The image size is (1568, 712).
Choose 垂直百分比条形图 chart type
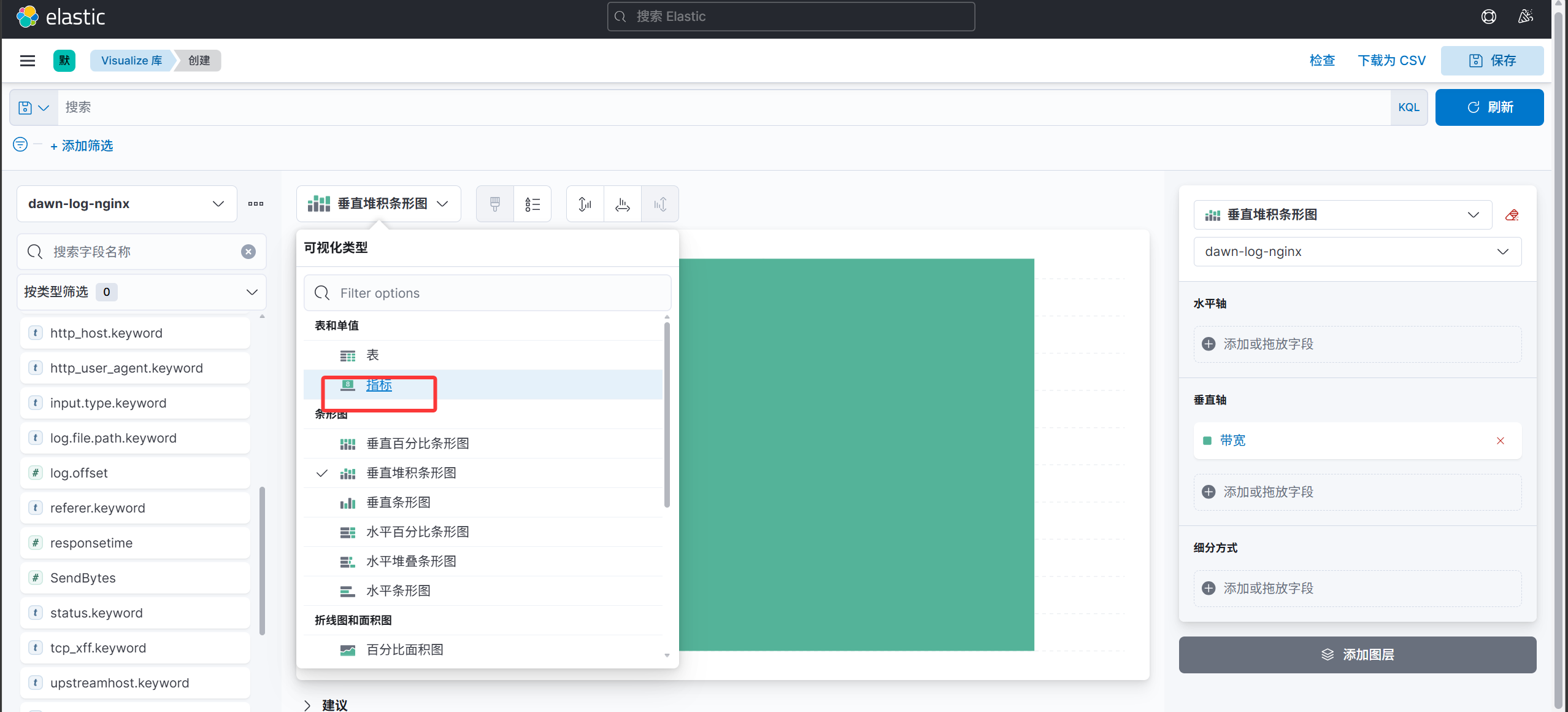coord(483,444)
